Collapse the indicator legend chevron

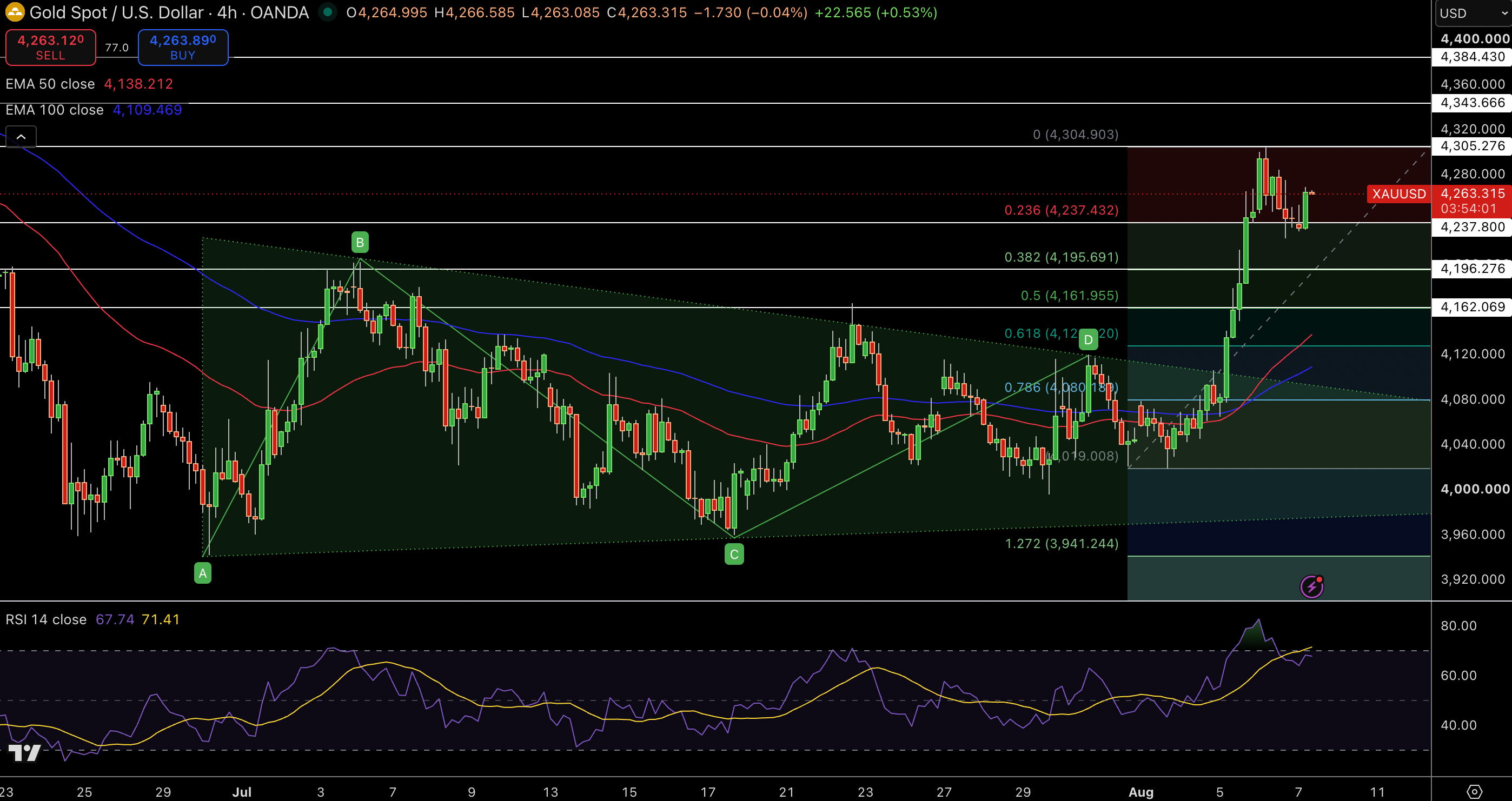(21, 137)
